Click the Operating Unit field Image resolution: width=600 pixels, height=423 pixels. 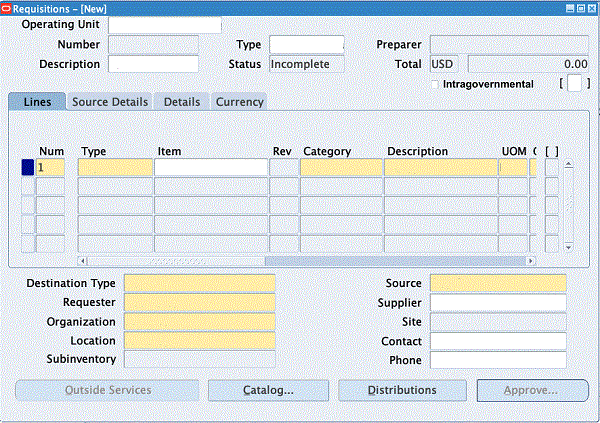165,25
